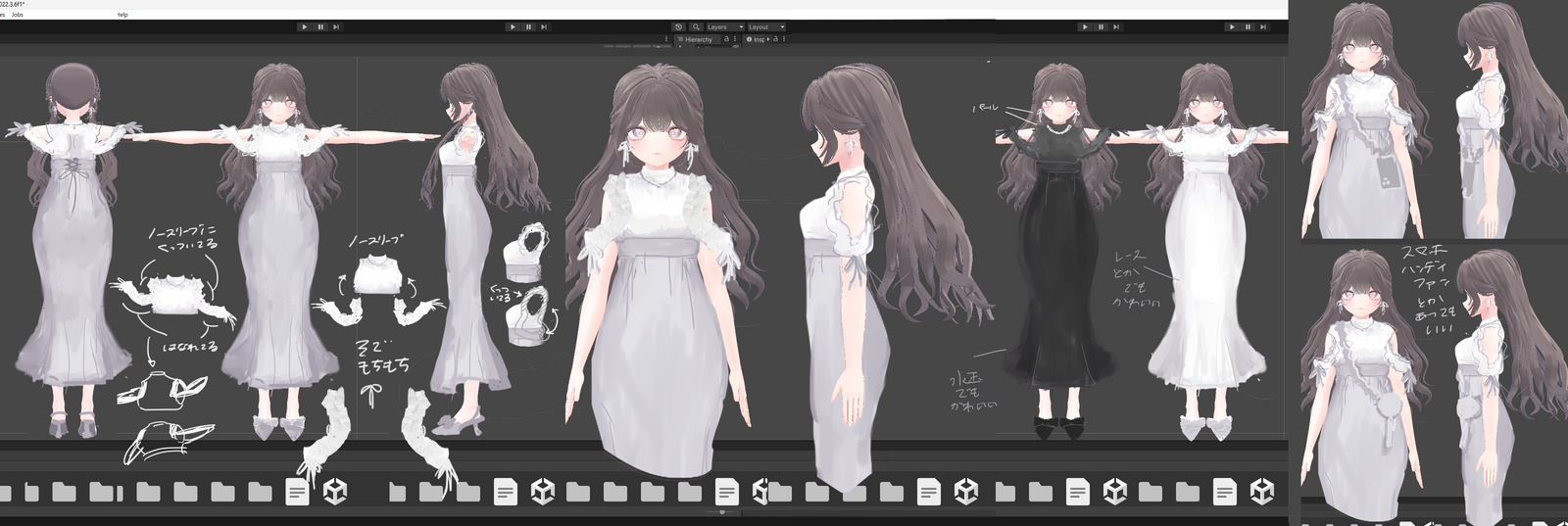Open the Inspector panel's three-dot options

pyautogui.click(x=785, y=39)
